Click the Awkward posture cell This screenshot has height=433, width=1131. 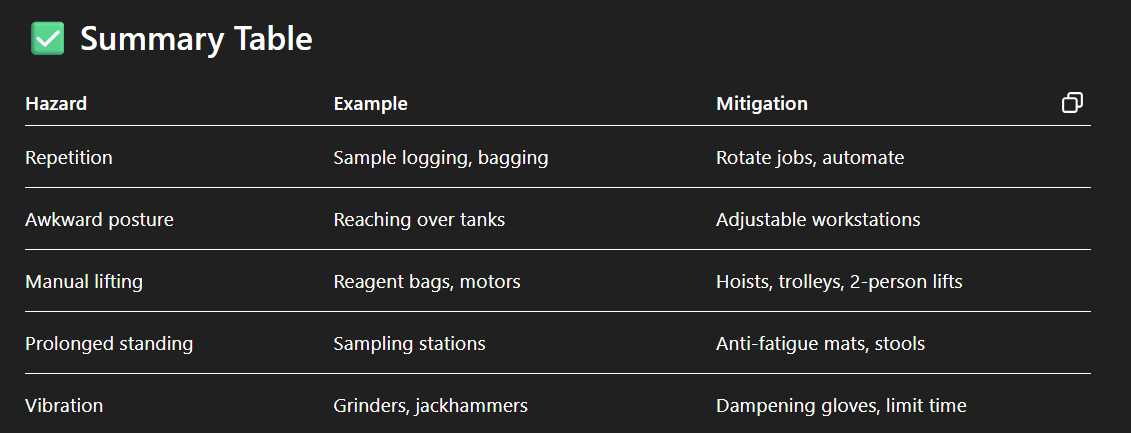tap(99, 220)
